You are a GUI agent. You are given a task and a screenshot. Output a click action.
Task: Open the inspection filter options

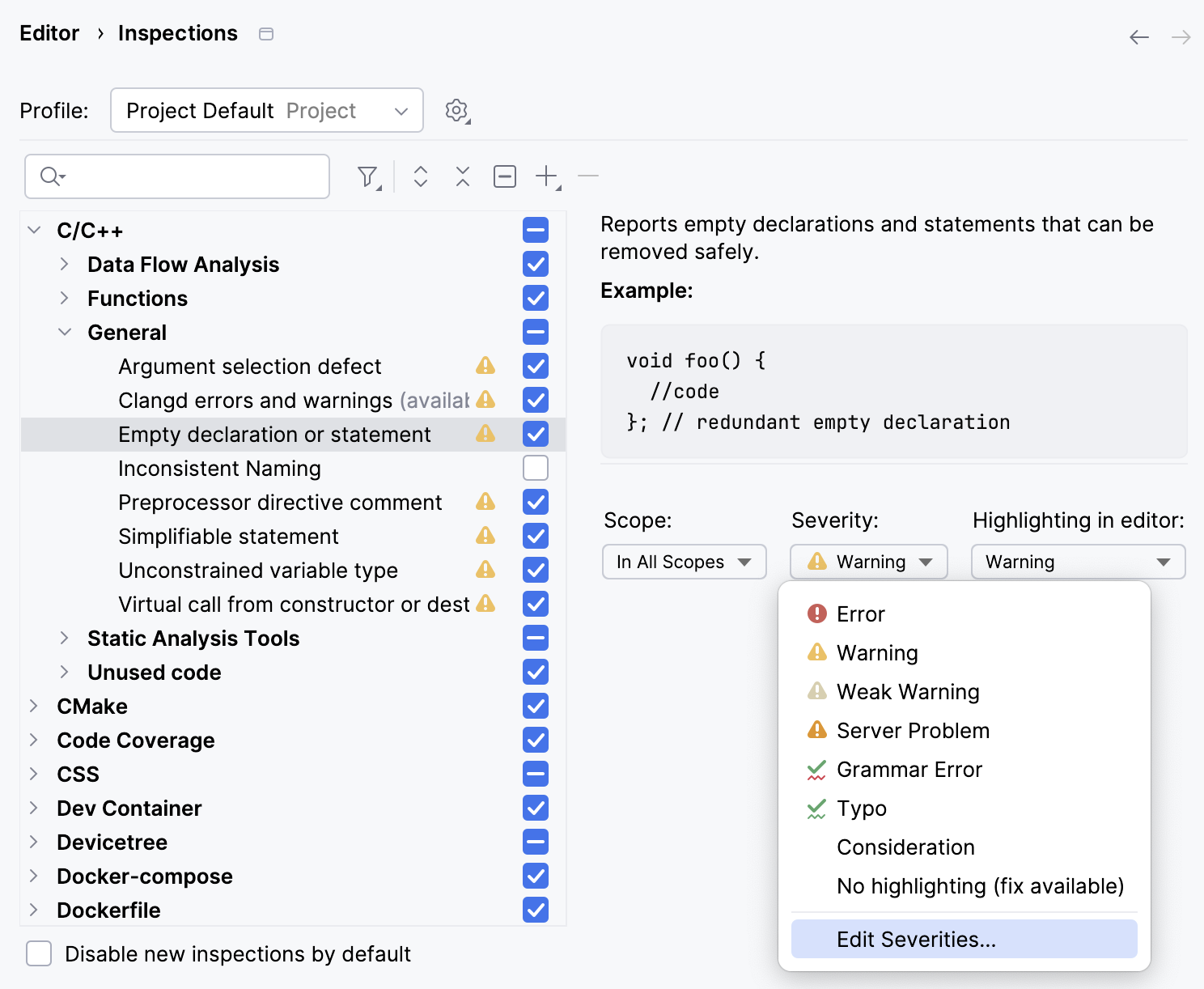pos(367,176)
